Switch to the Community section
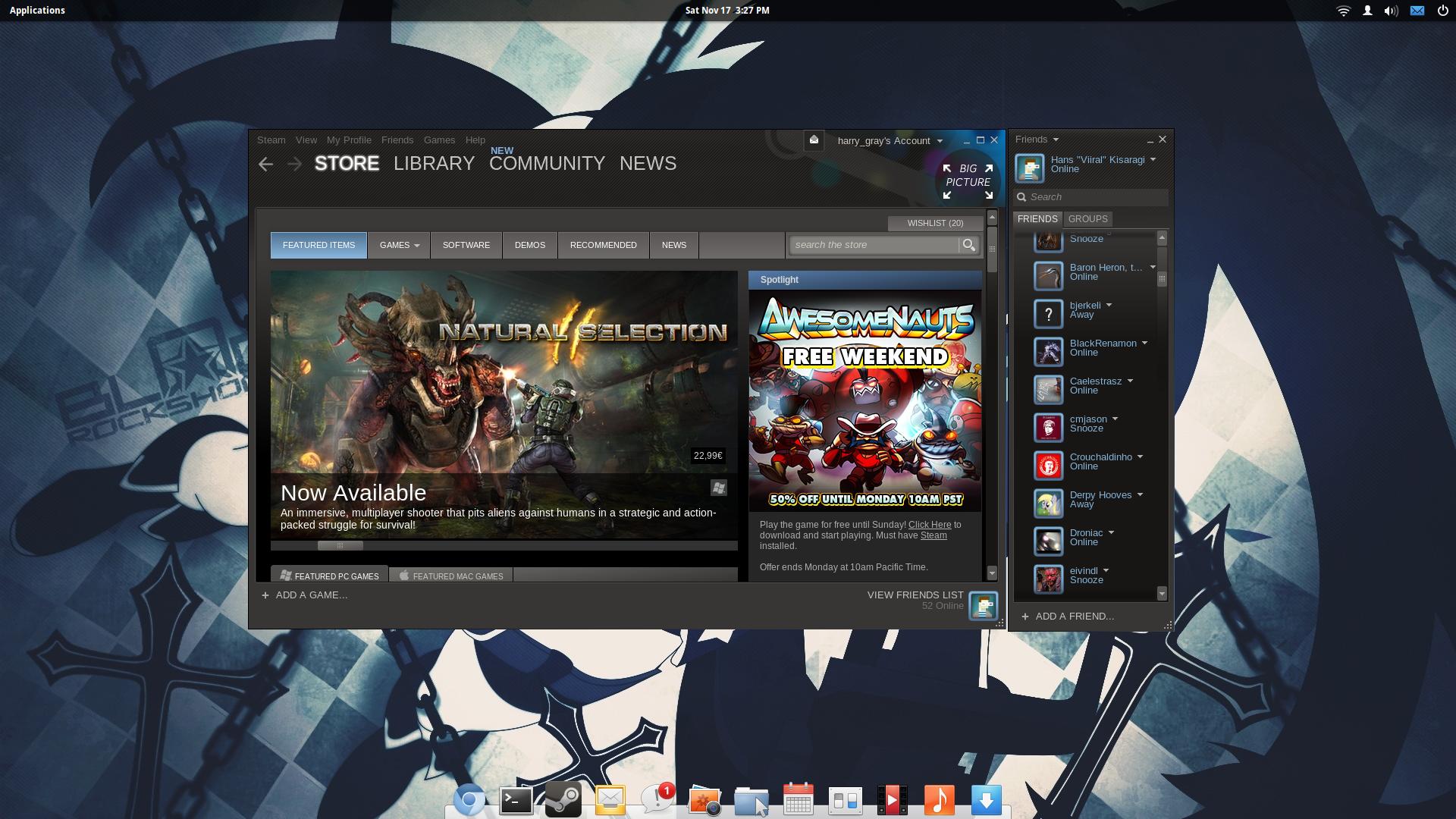The image size is (1456, 819). click(x=547, y=164)
